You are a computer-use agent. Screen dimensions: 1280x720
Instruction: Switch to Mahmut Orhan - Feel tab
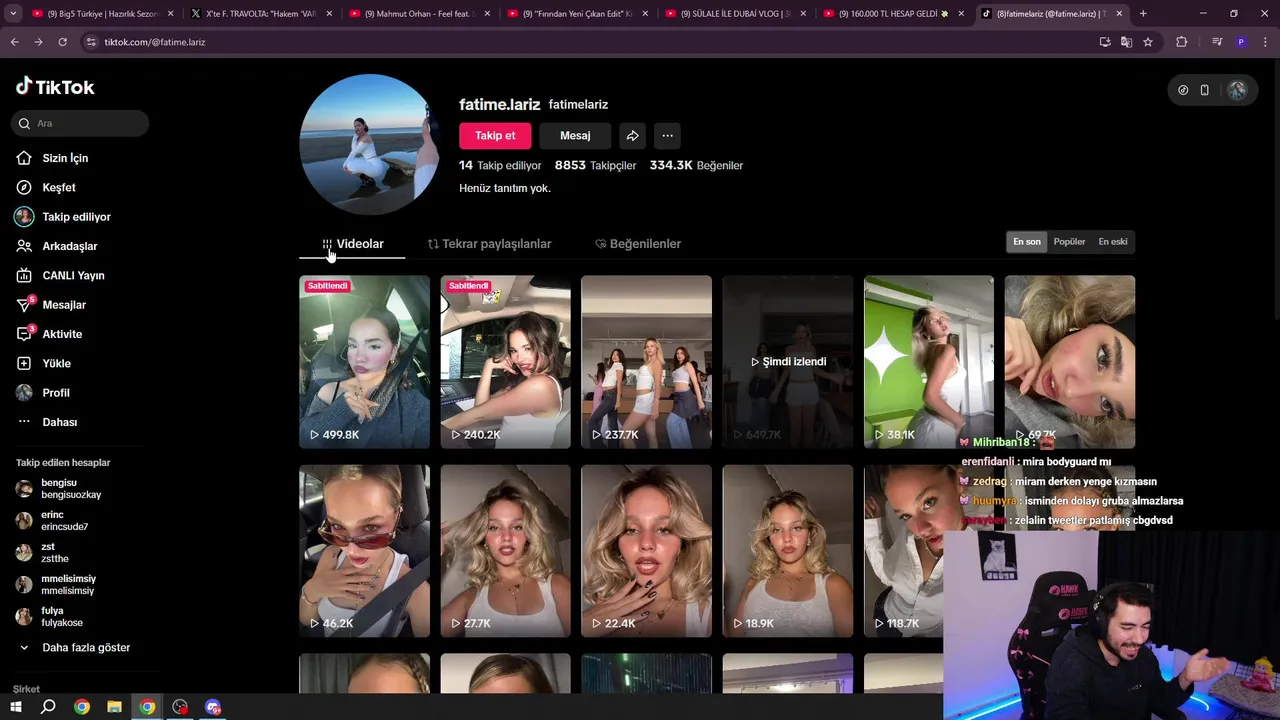pos(418,14)
